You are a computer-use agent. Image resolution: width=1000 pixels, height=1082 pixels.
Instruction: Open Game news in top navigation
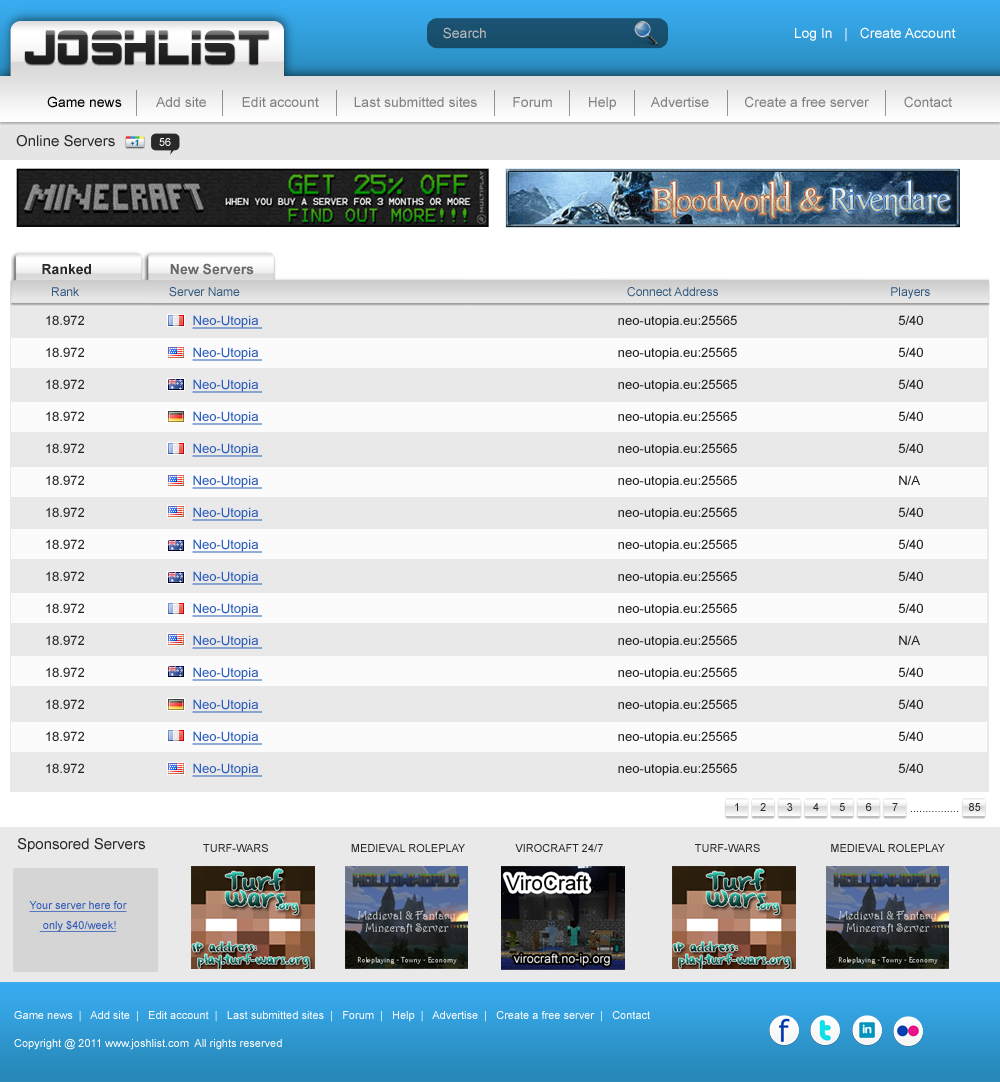84,102
